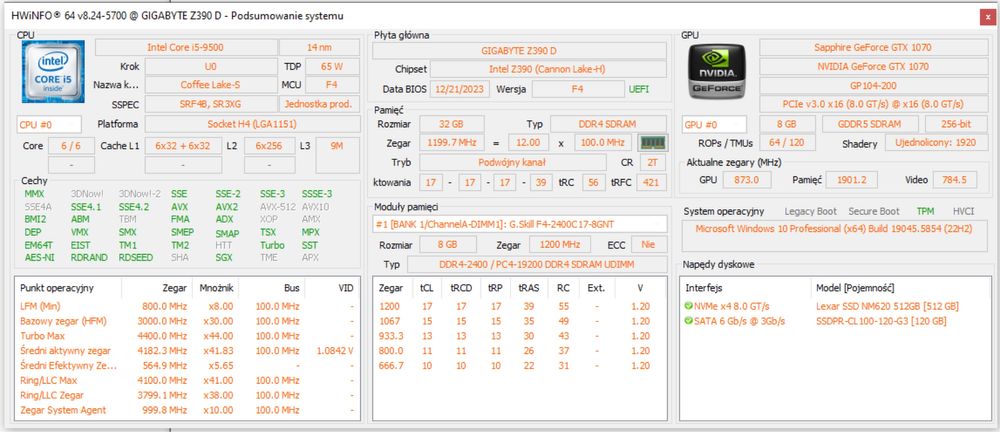Click the AVX2 feature label
This screenshot has height=432, width=1000.
pyautogui.click(x=226, y=207)
